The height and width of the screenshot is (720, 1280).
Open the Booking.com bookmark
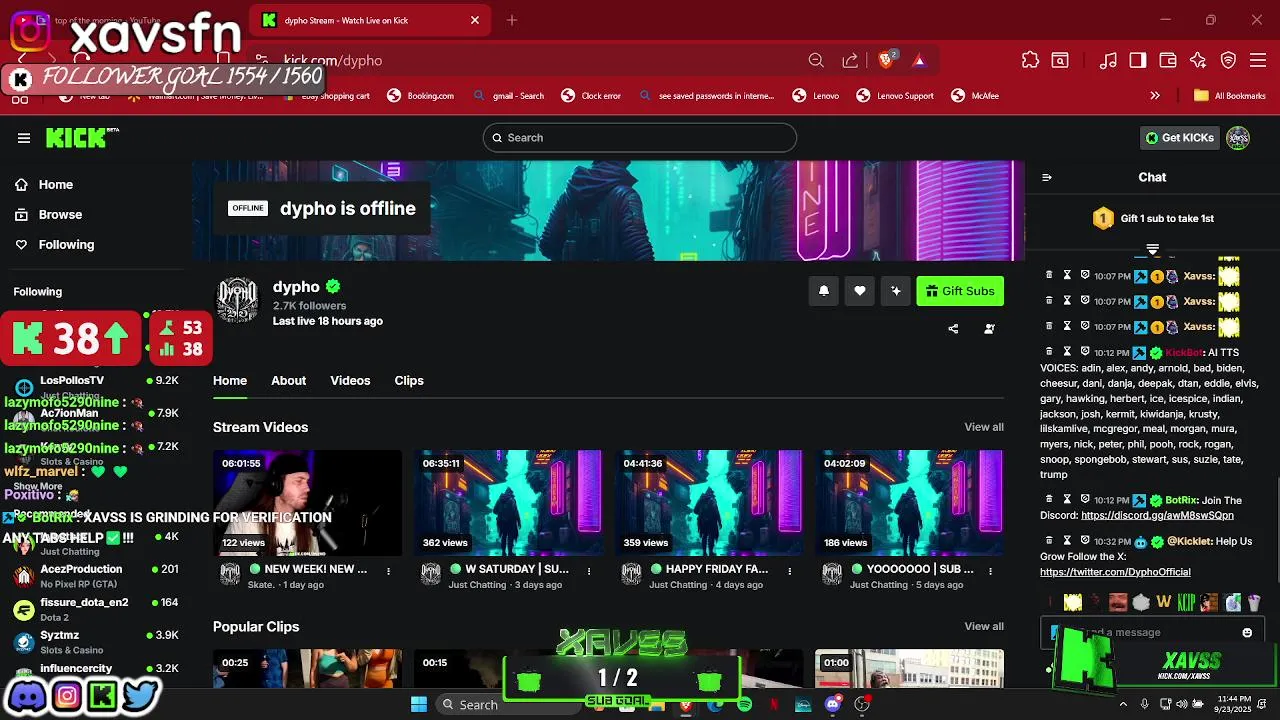[x=420, y=96]
